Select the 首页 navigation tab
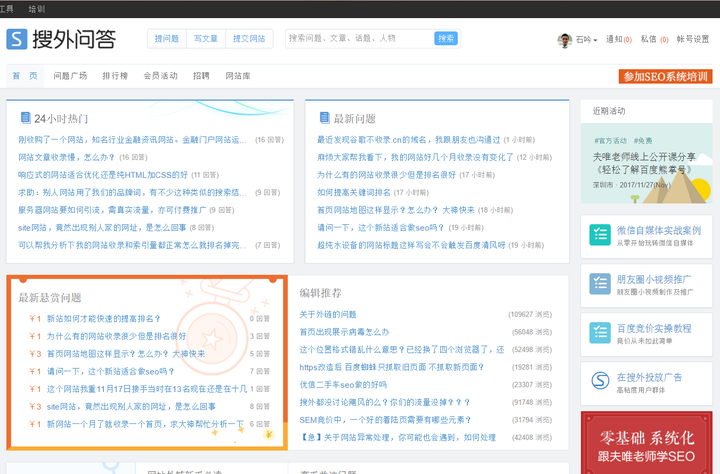Viewport: 720px width, 474px height. point(25,76)
